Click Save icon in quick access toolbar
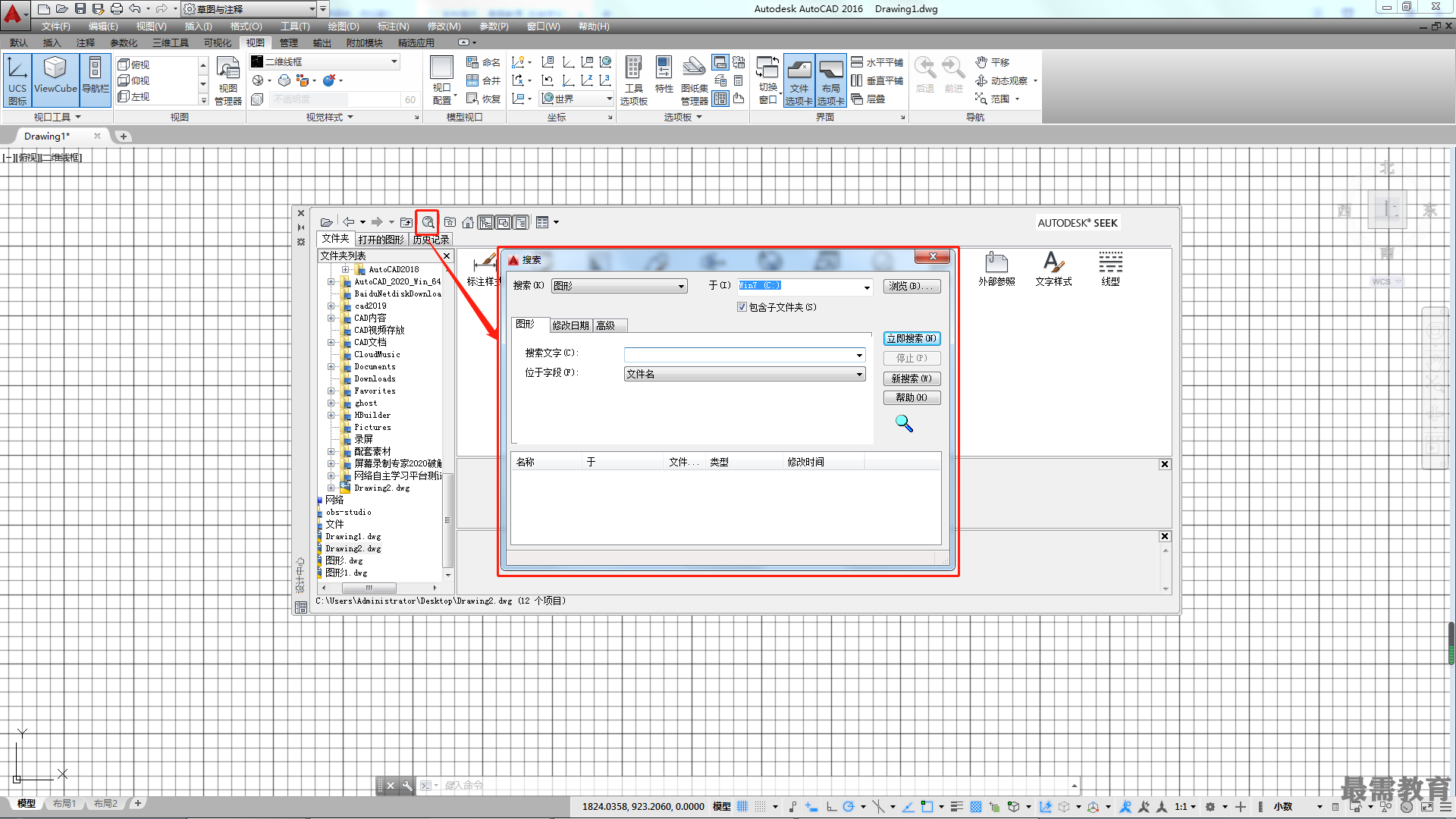The image size is (1456, 819). pyautogui.click(x=80, y=9)
